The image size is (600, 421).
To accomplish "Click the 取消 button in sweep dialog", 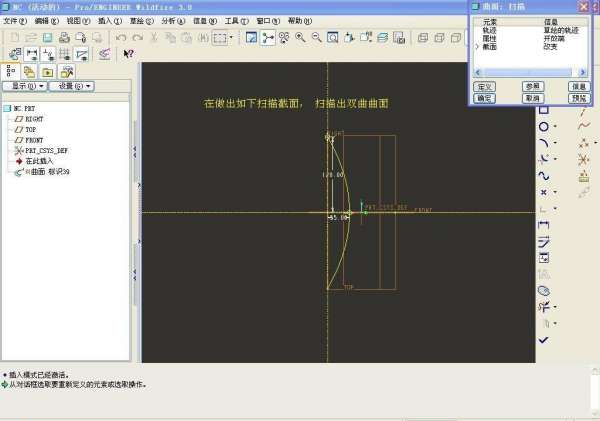I will pos(533,98).
